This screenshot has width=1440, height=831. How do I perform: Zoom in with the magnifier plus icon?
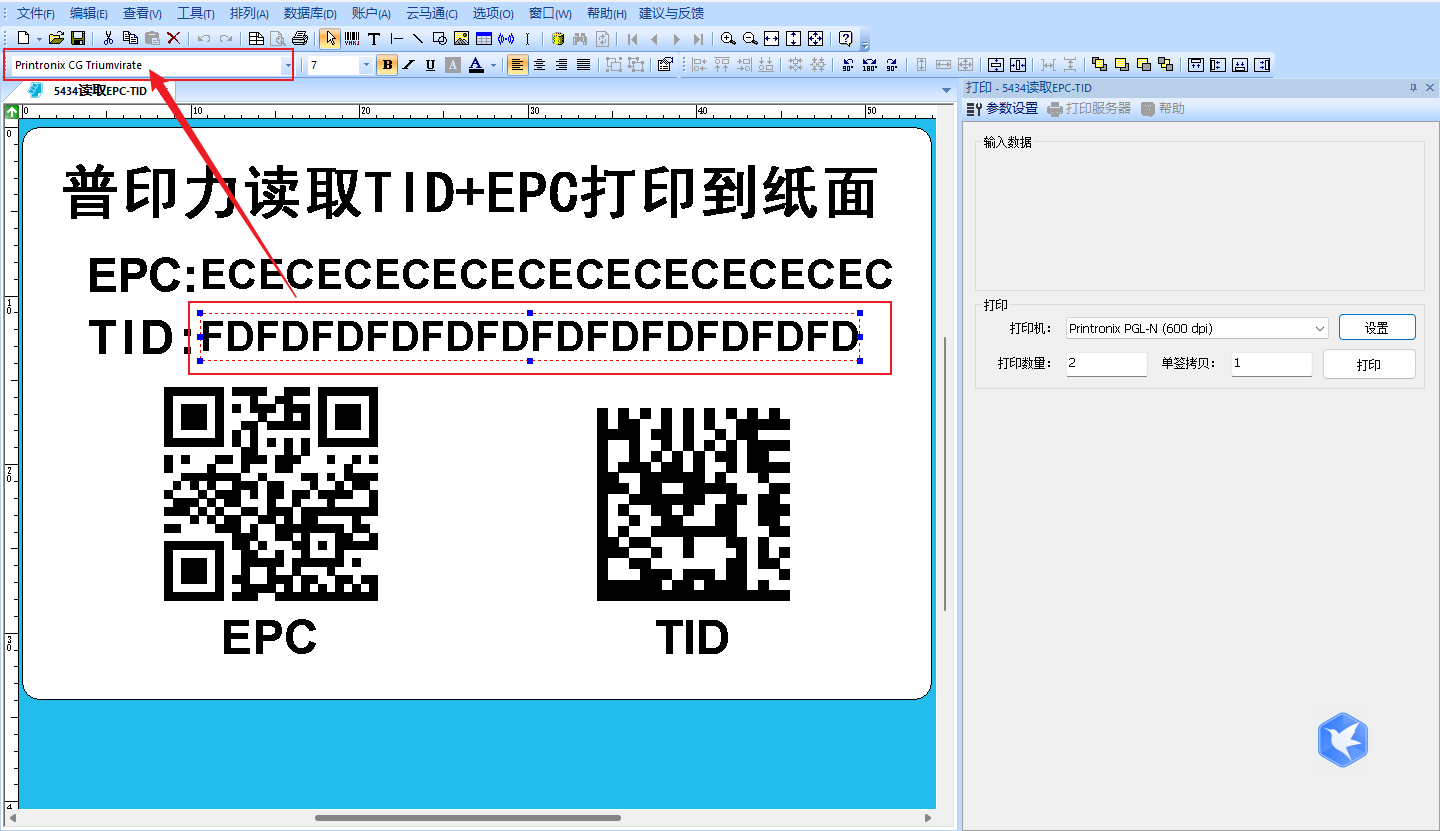(x=727, y=38)
